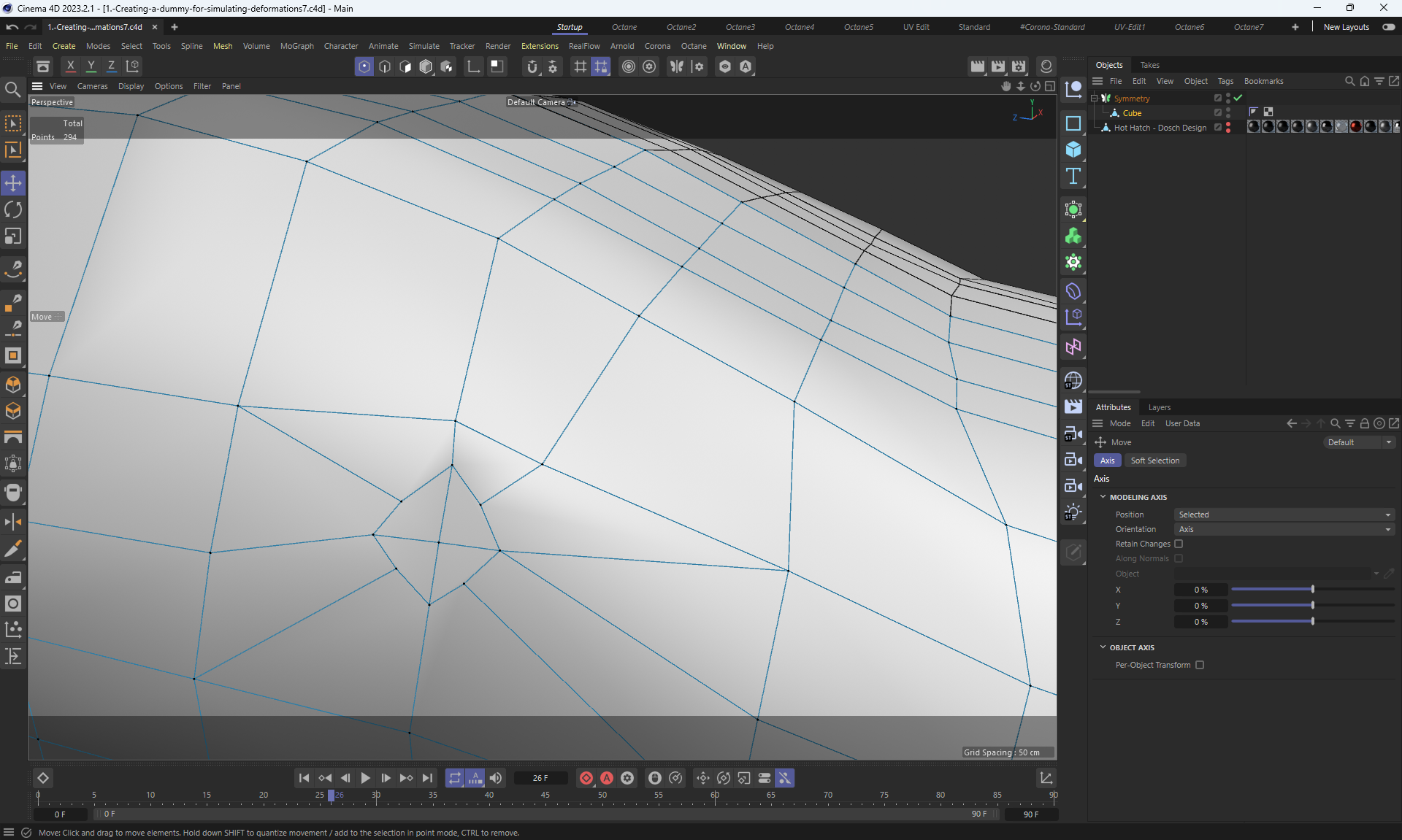This screenshot has width=1402, height=840.
Task: Toggle the Symmetry object's green checkmark
Action: point(1238,98)
